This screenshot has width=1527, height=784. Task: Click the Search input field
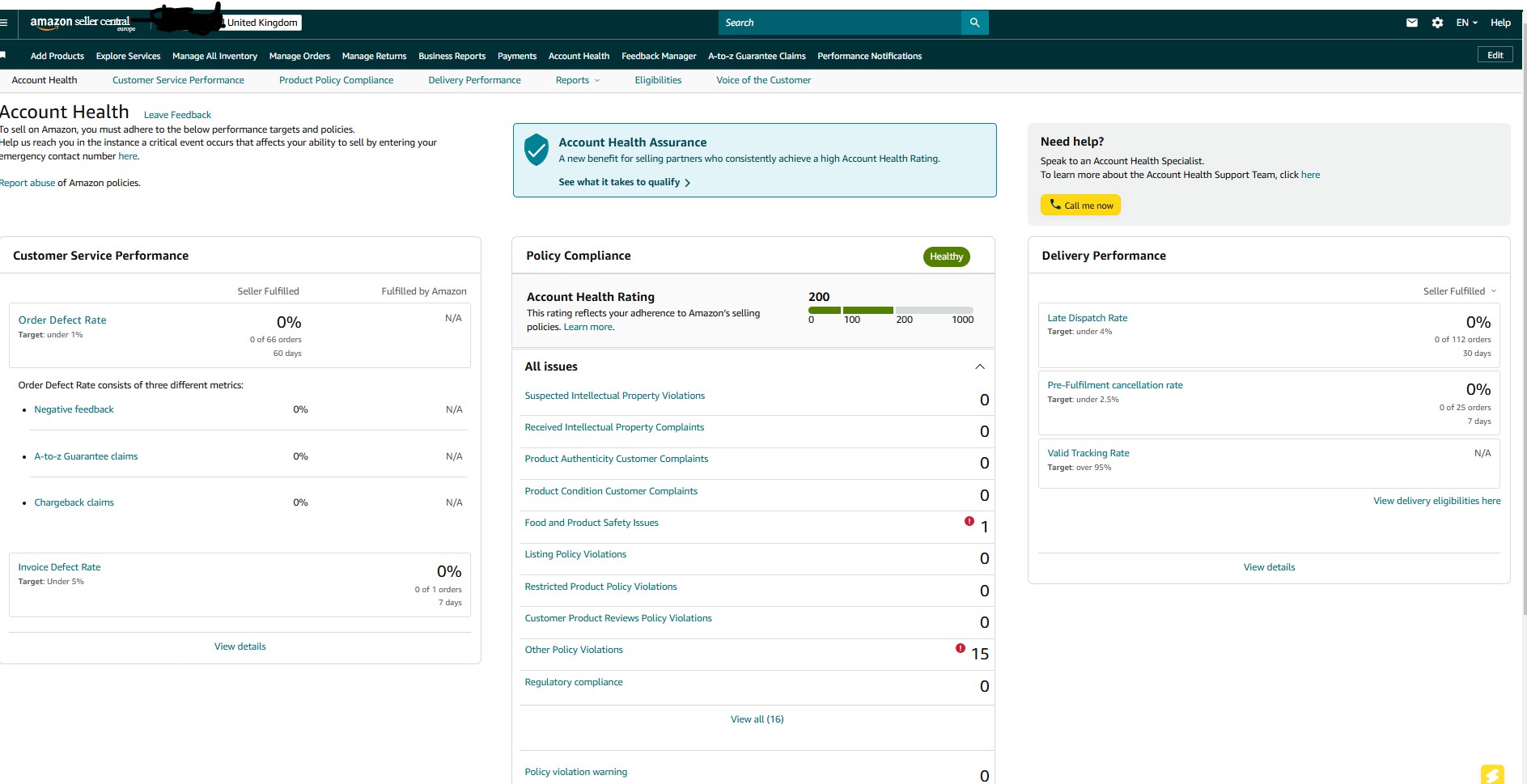[840, 23]
